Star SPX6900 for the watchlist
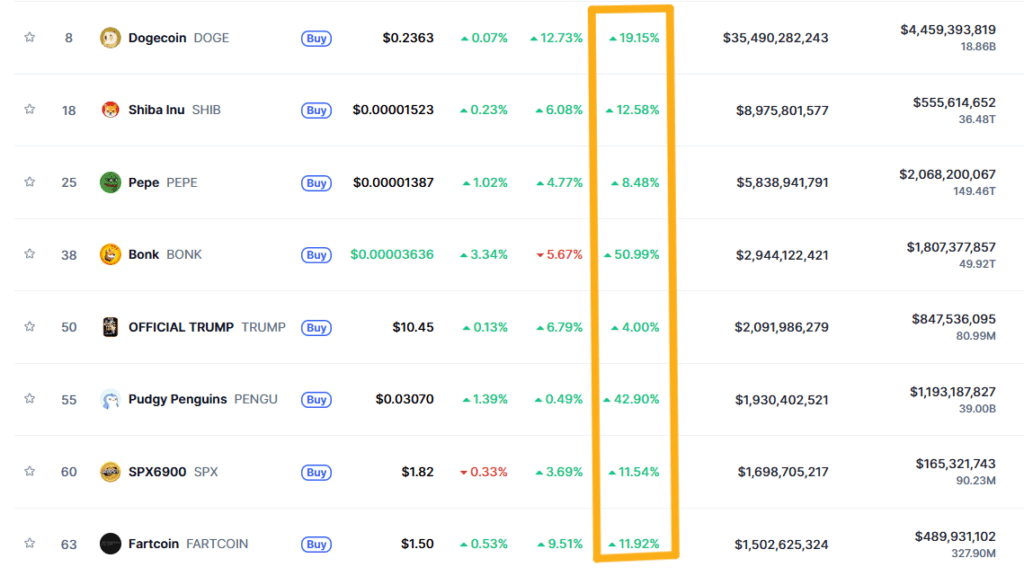Image resolution: width=1024 pixels, height=576 pixels. pos(29,471)
